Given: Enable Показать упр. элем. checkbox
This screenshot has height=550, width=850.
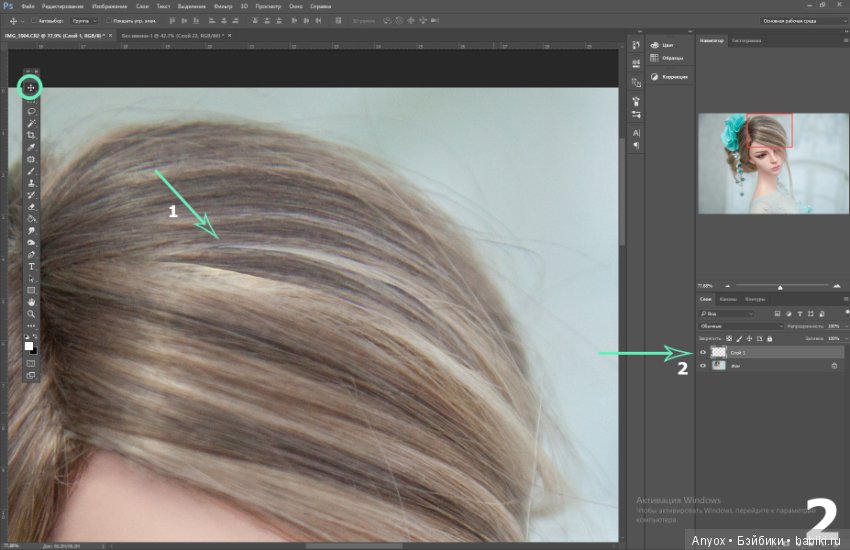Looking at the screenshot, I should [x=108, y=21].
